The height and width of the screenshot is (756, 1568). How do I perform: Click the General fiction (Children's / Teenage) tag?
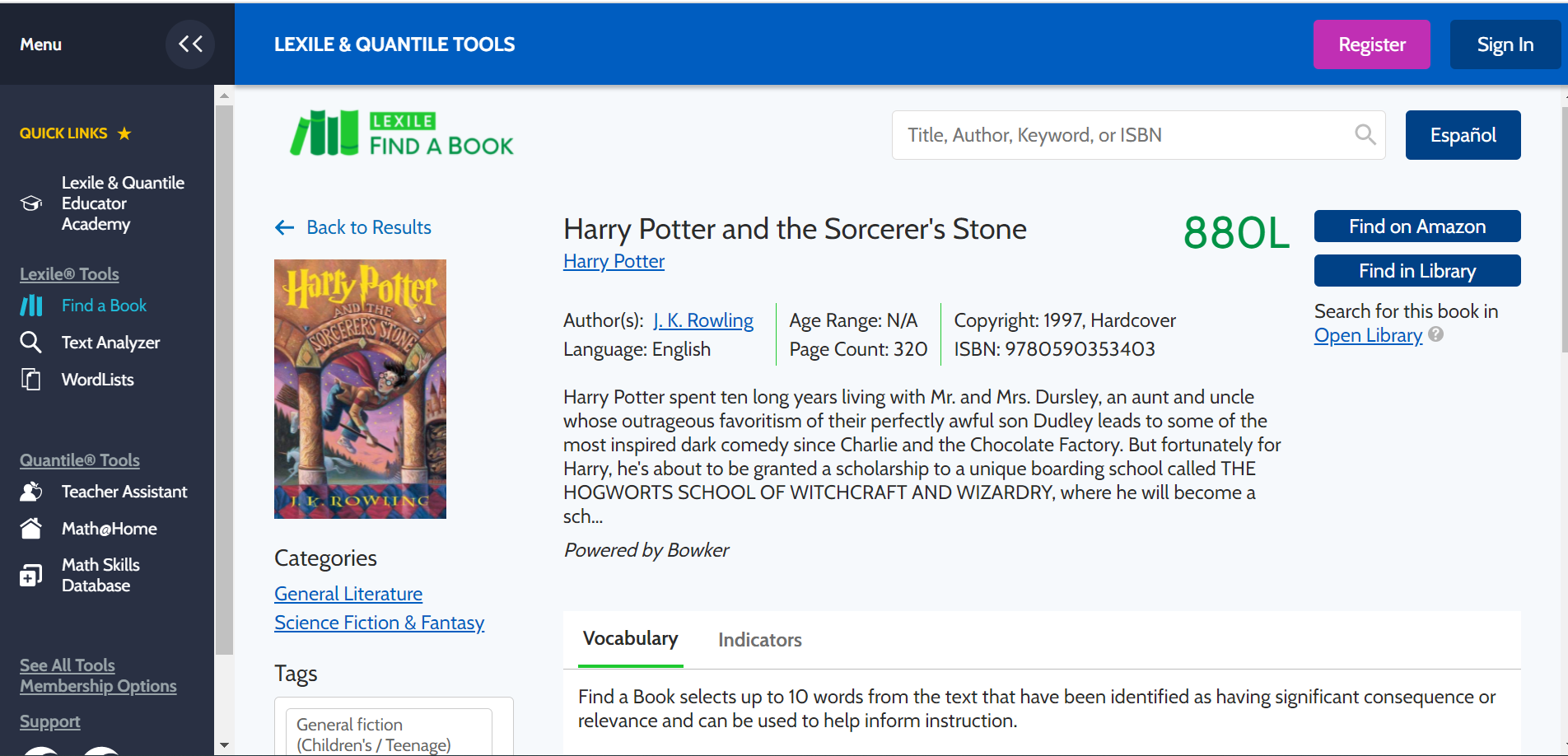[389, 734]
